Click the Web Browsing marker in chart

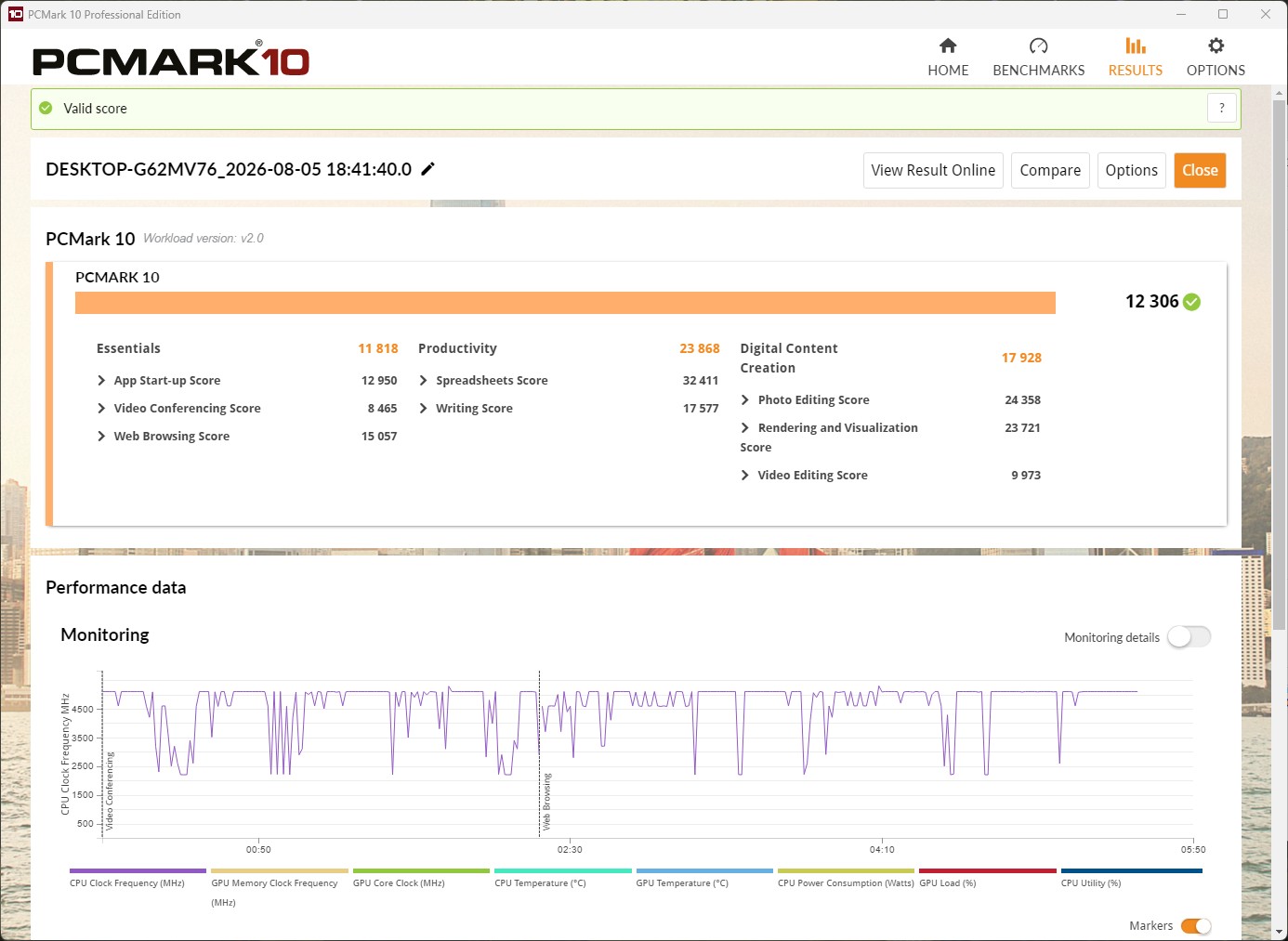pyautogui.click(x=545, y=801)
